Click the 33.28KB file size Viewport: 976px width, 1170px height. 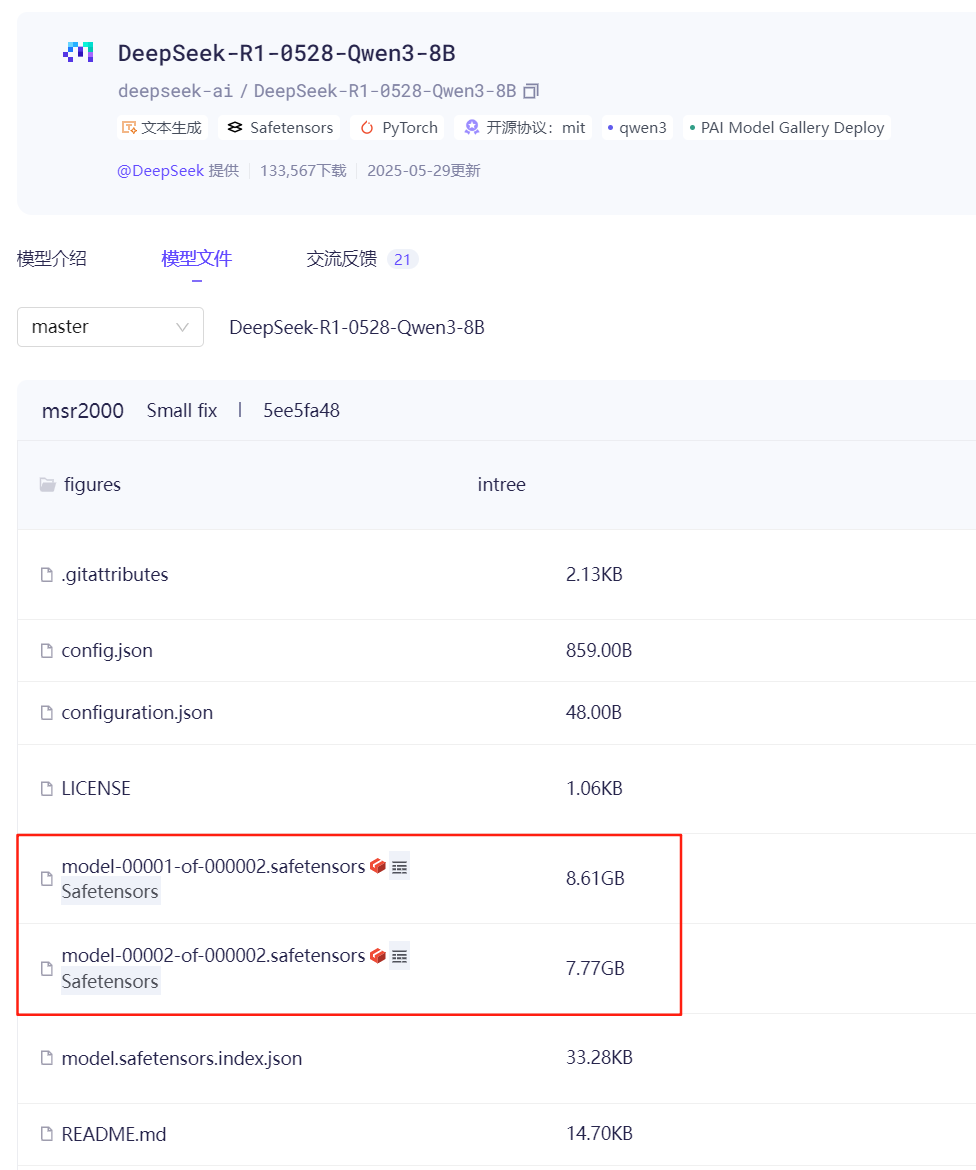(x=599, y=1057)
